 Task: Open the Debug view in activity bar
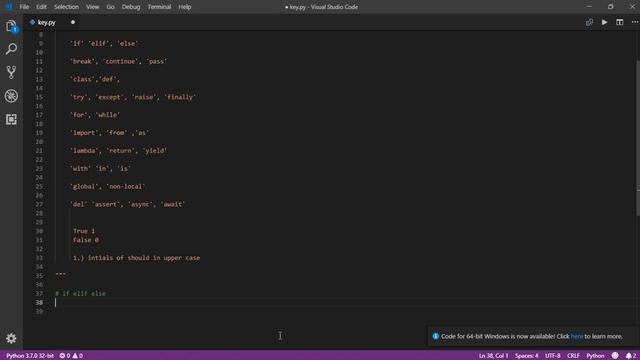tap(11, 96)
